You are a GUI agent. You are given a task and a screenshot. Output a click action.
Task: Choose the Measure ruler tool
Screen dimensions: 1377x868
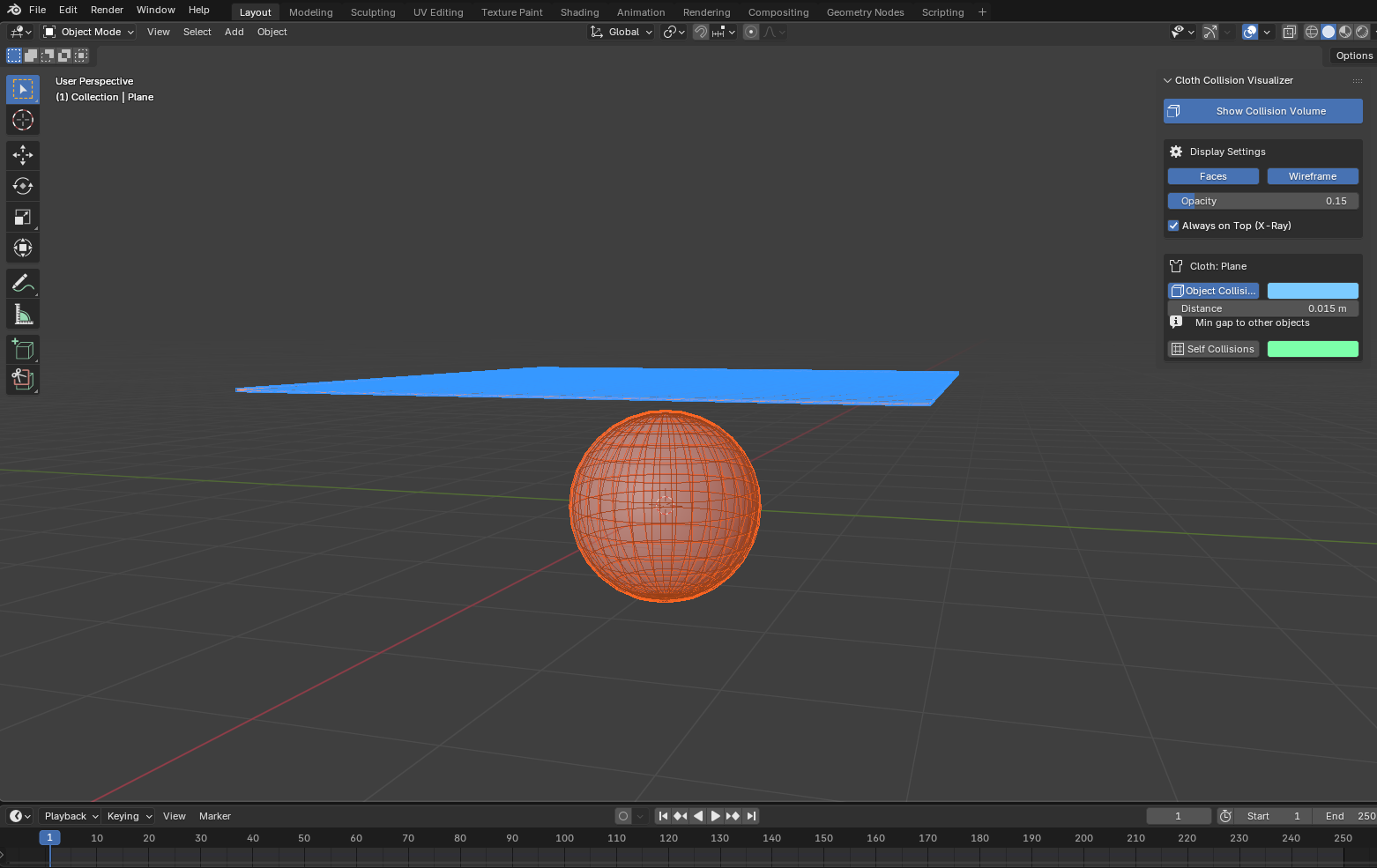pyautogui.click(x=23, y=314)
